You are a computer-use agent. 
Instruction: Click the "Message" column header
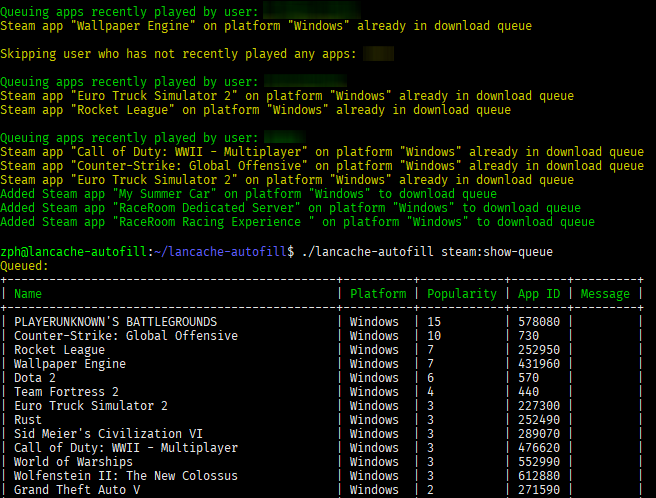pos(605,294)
